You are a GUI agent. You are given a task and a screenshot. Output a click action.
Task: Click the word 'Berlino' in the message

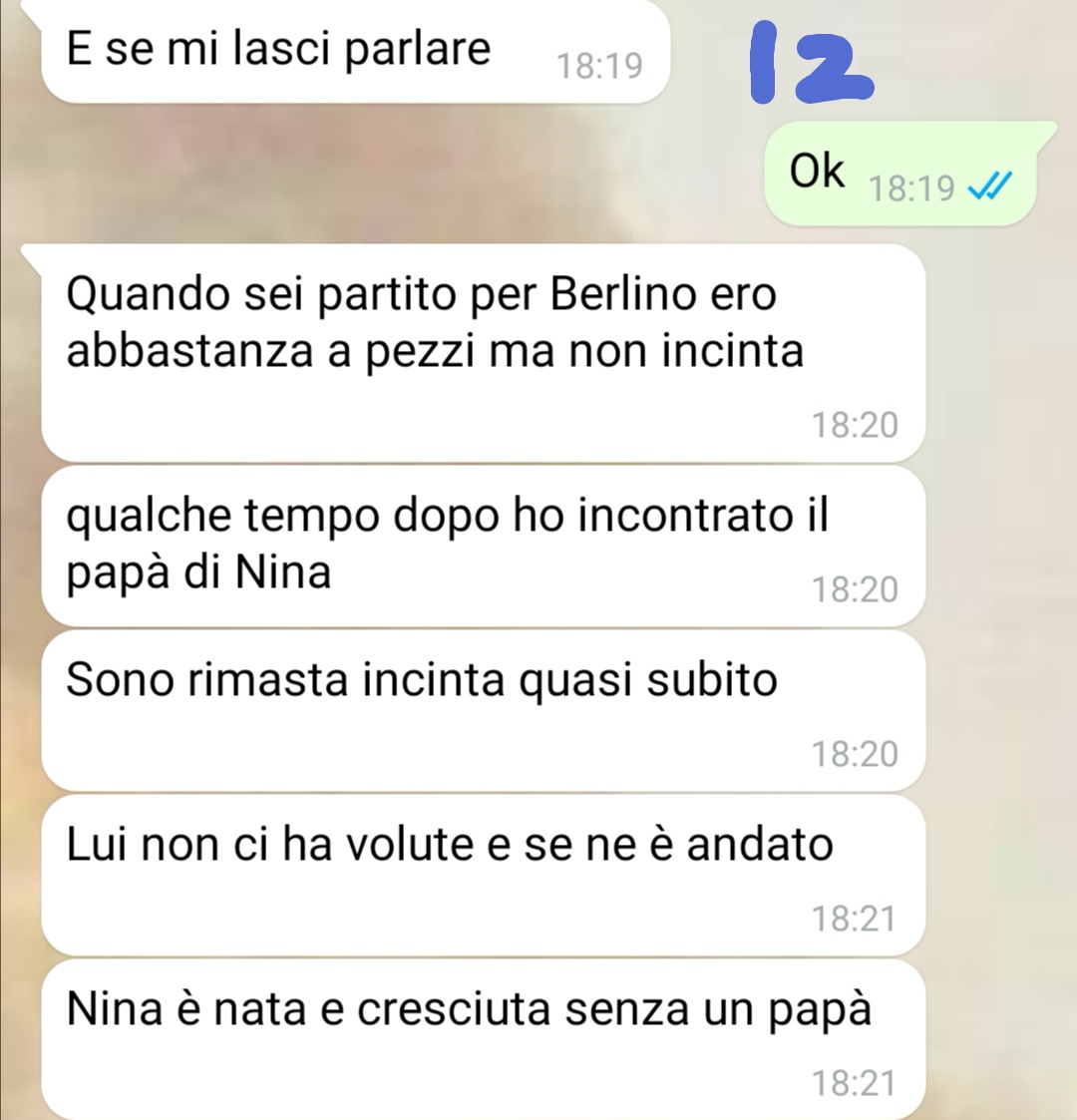[623, 293]
